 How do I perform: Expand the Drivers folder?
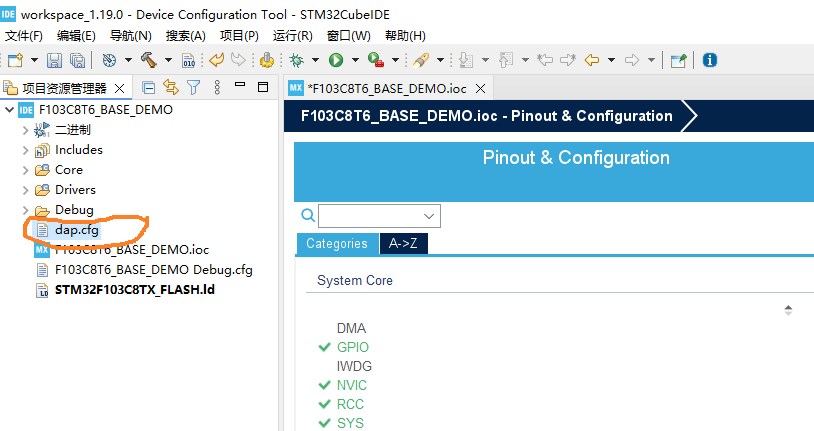point(25,190)
